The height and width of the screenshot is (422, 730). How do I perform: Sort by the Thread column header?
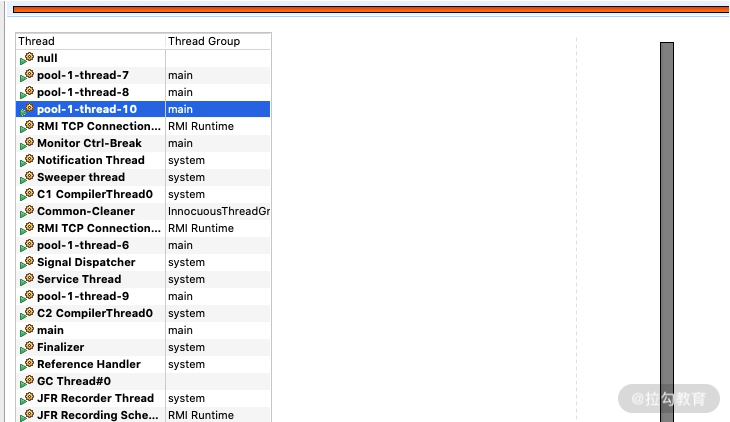coord(90,41)
